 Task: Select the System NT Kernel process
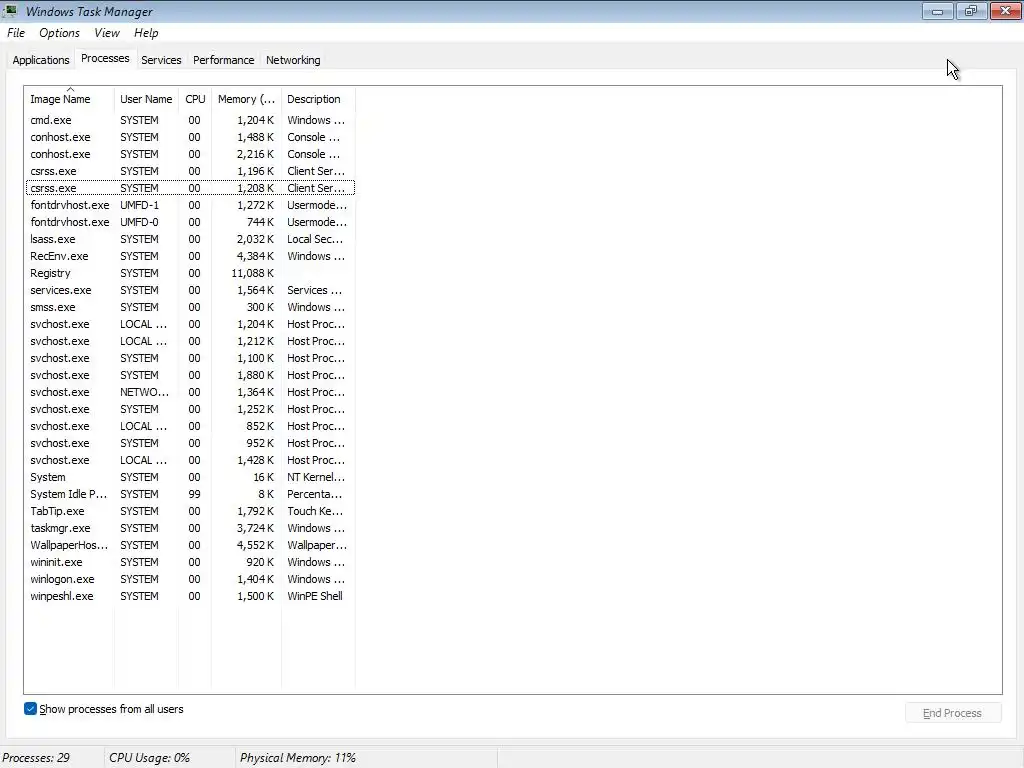click(190, 477)
